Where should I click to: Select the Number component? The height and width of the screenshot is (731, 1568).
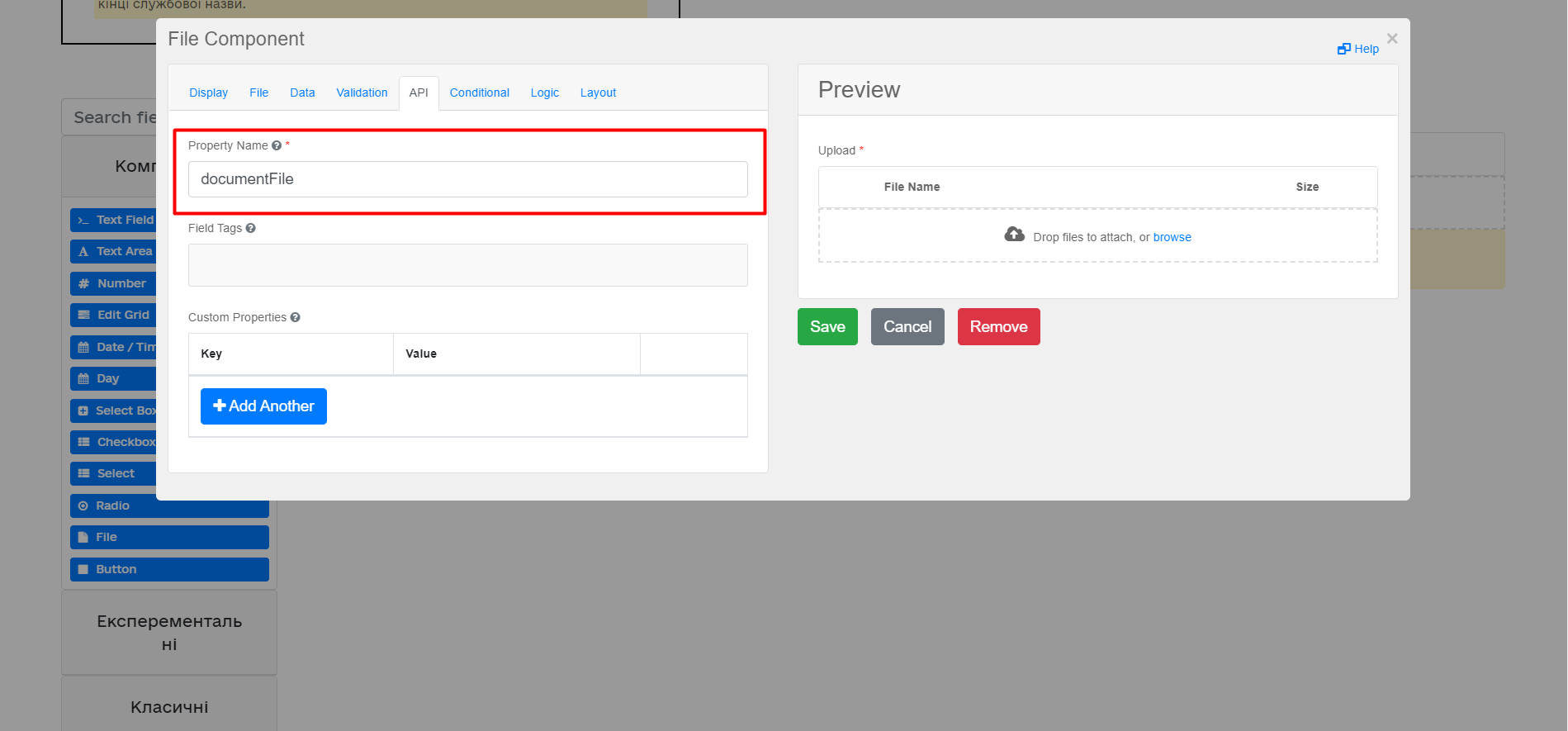114,283
